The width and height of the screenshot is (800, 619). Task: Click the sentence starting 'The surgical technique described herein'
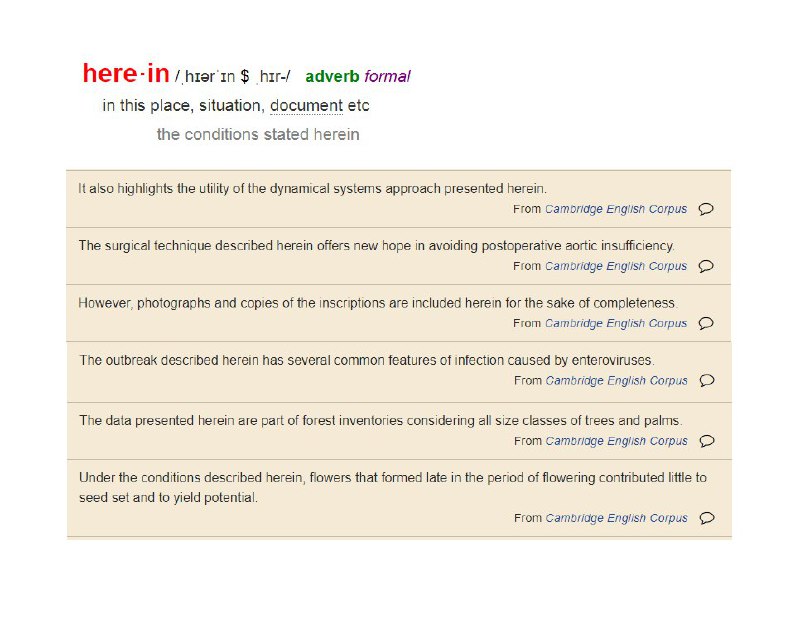click(x=377, y=245)
